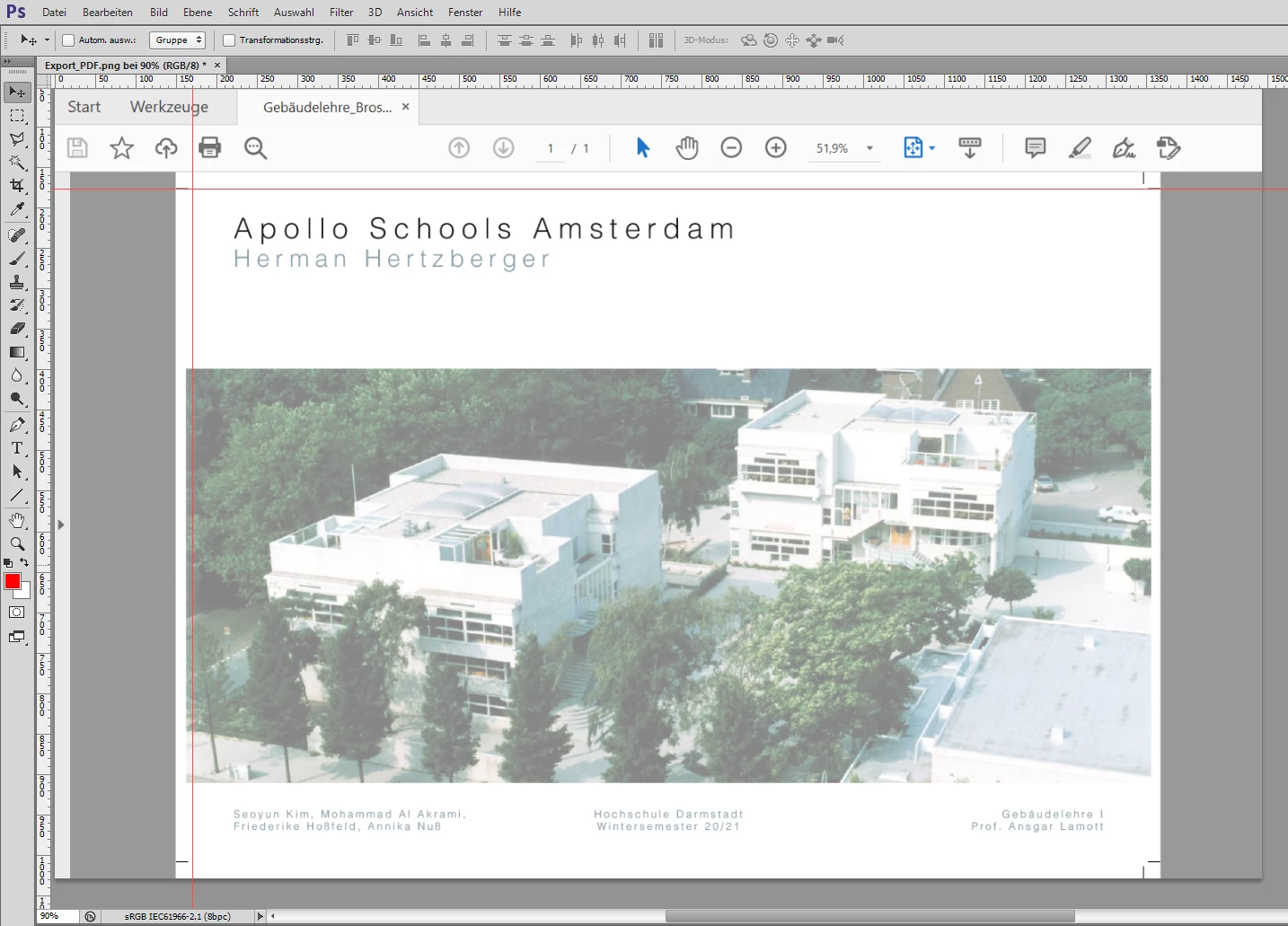This screenshot has height=926, width=1288.
Task: Select the Move tool in the toolbox
Action: click(17, 92)
